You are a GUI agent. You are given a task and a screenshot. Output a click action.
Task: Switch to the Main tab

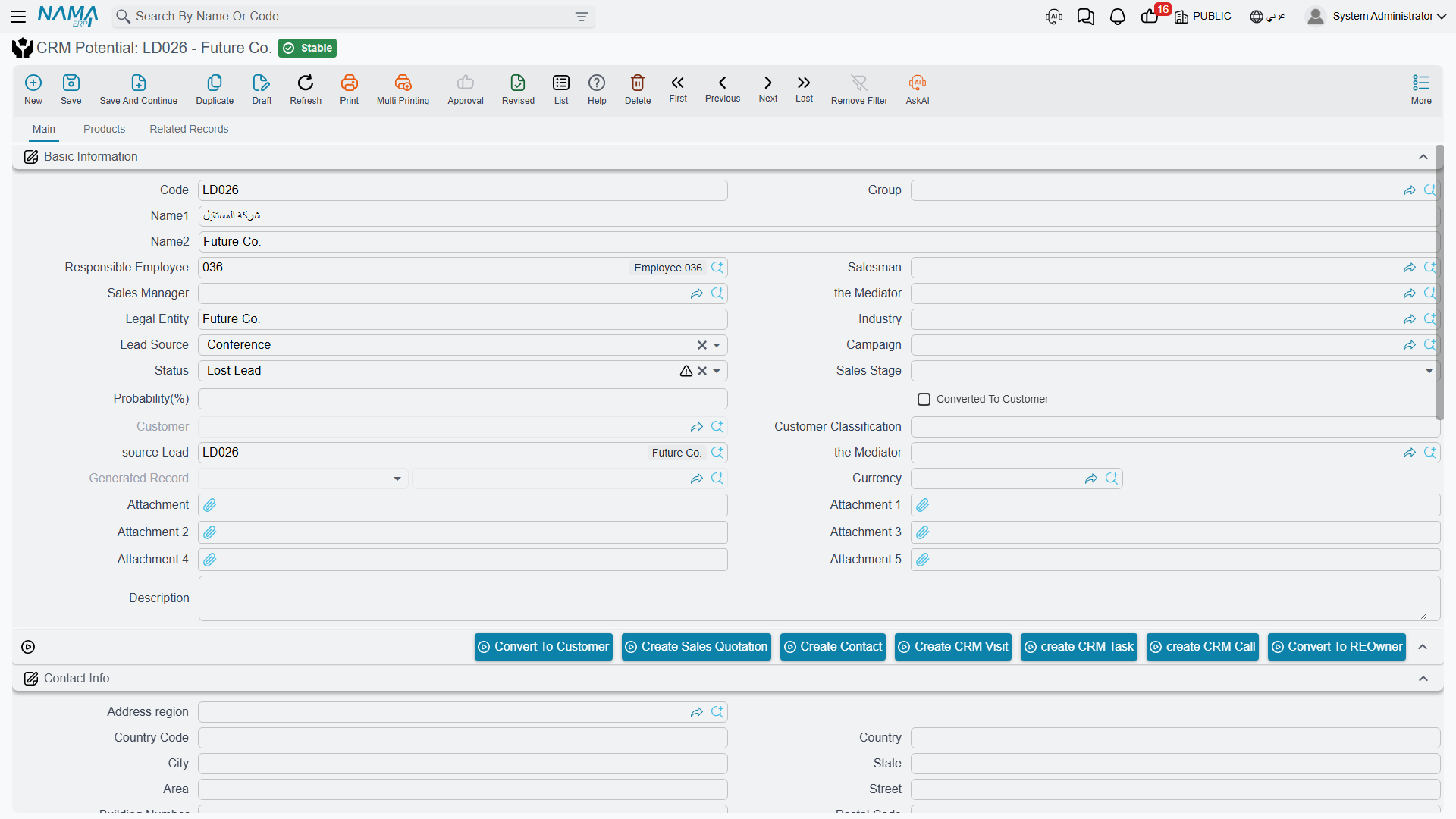point(44,129)
